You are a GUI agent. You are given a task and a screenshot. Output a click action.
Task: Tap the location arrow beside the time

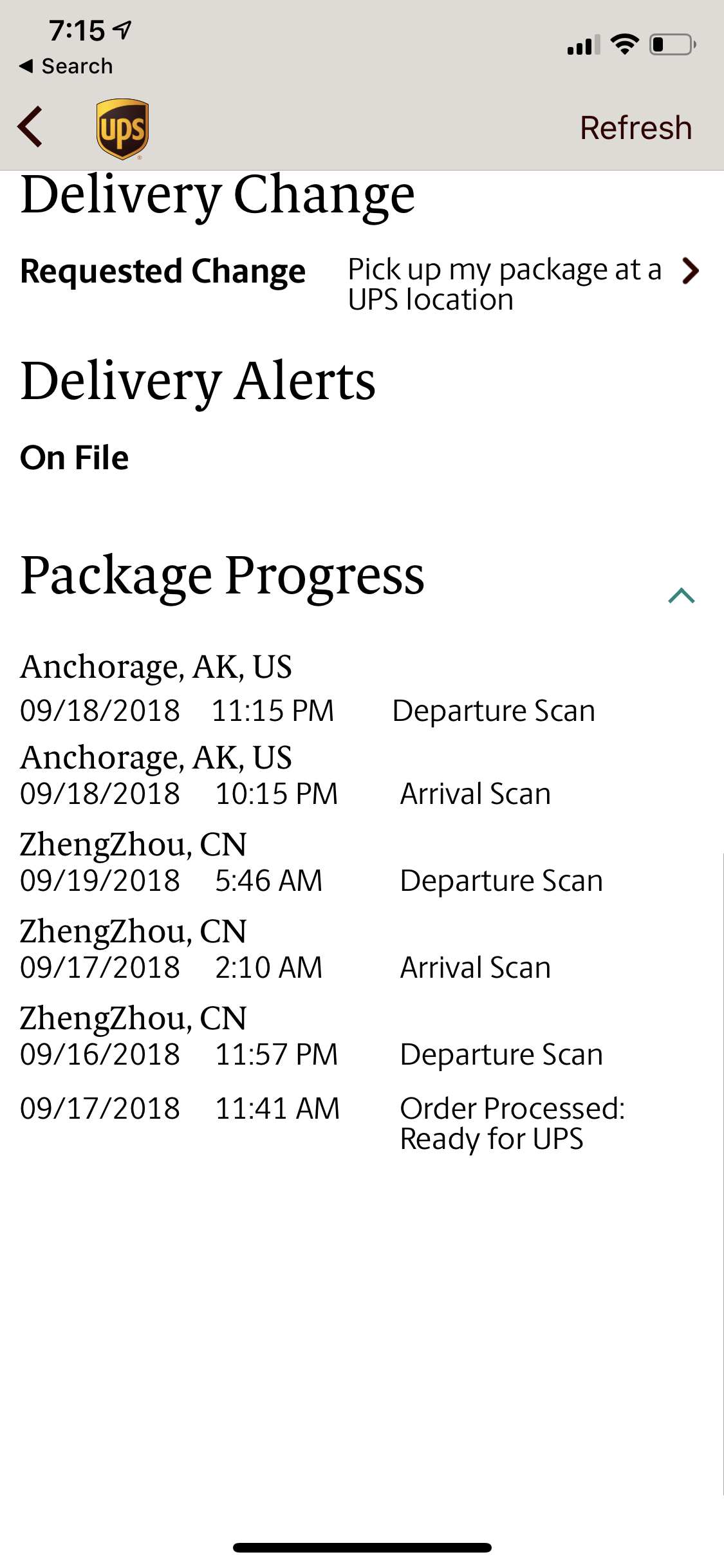click(122, 29)
